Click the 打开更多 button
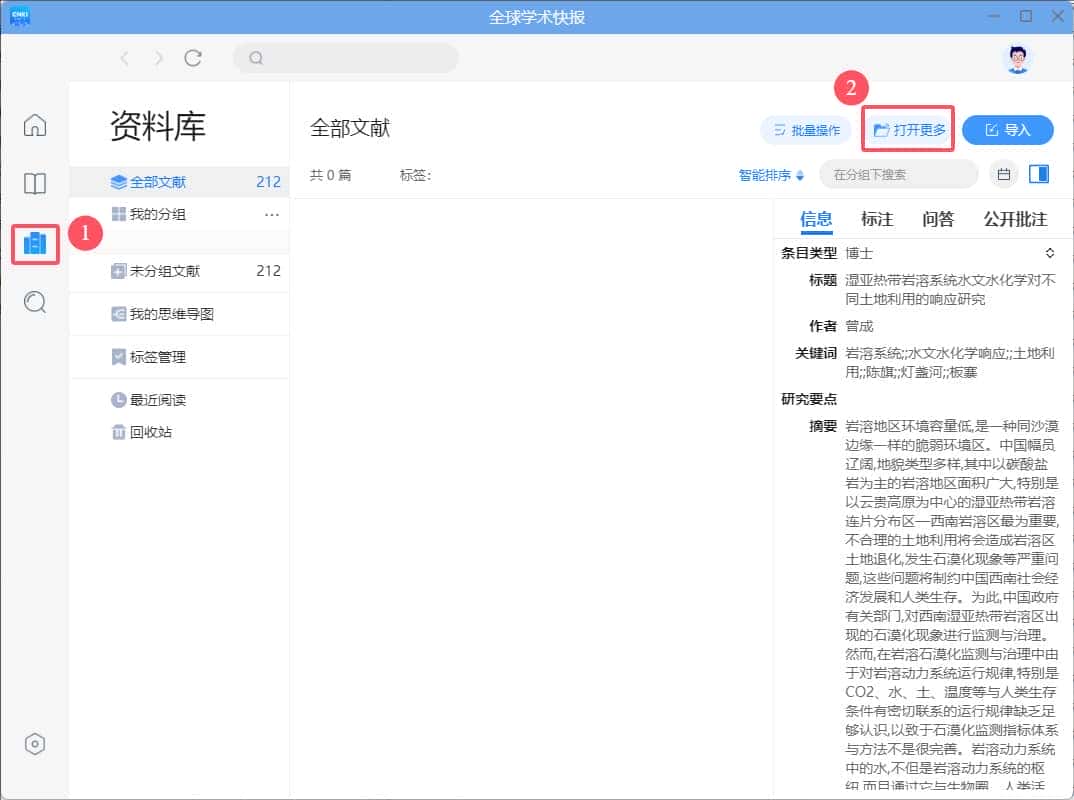Screen dimensions: 1074x800 (x=907, y=130)
